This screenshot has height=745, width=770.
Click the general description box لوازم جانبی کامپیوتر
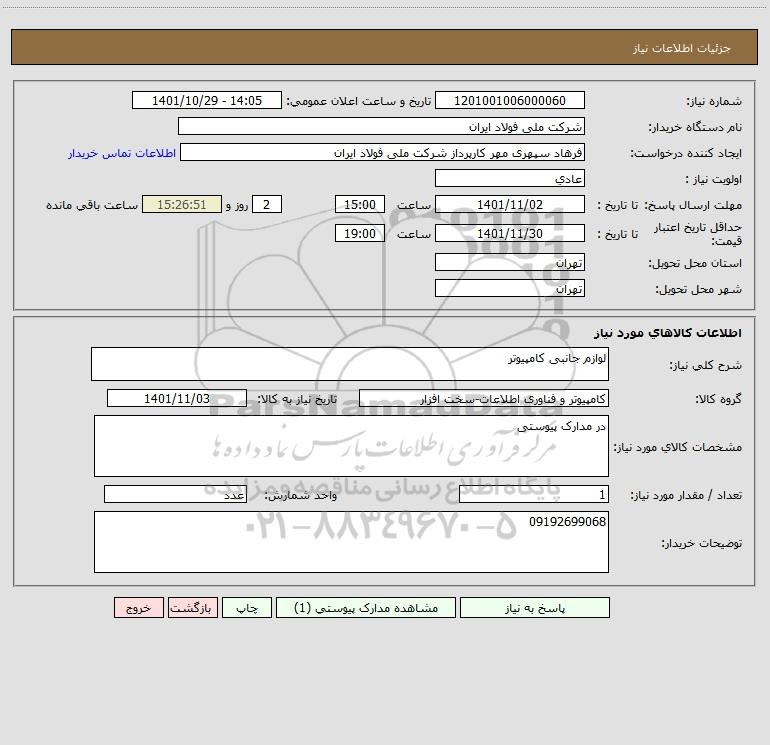tap(350, 364)
